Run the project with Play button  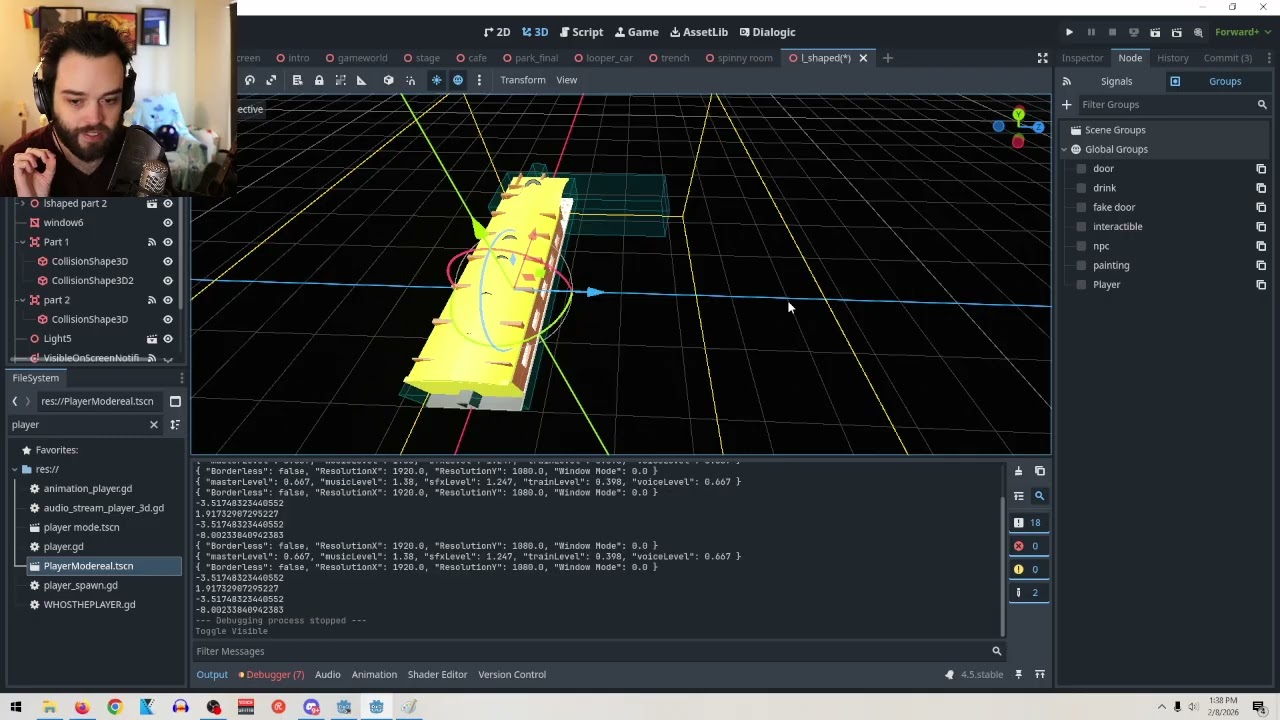[1069, 32]
